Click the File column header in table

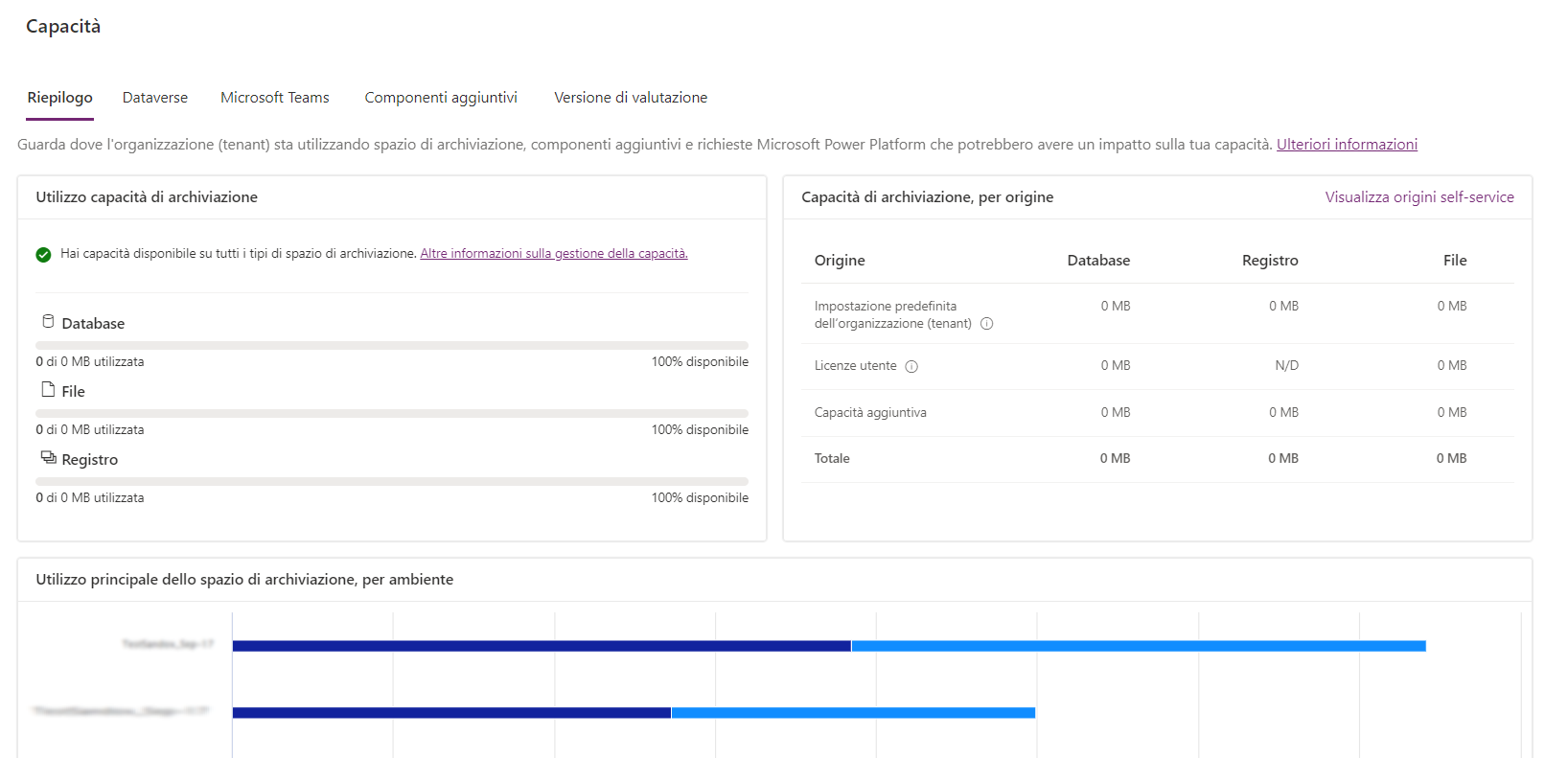pos(1455,261)
